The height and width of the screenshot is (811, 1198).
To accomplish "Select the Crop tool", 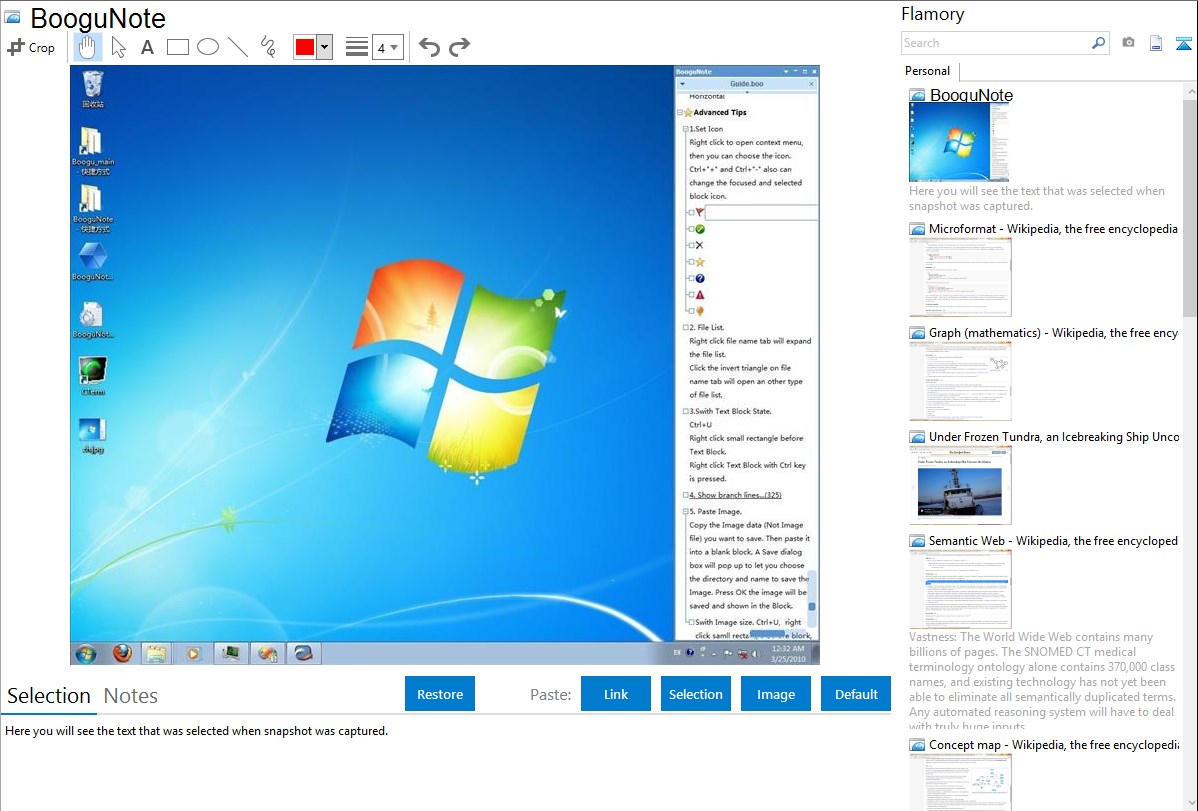I will pyautogui.click(x=31, y=47).
